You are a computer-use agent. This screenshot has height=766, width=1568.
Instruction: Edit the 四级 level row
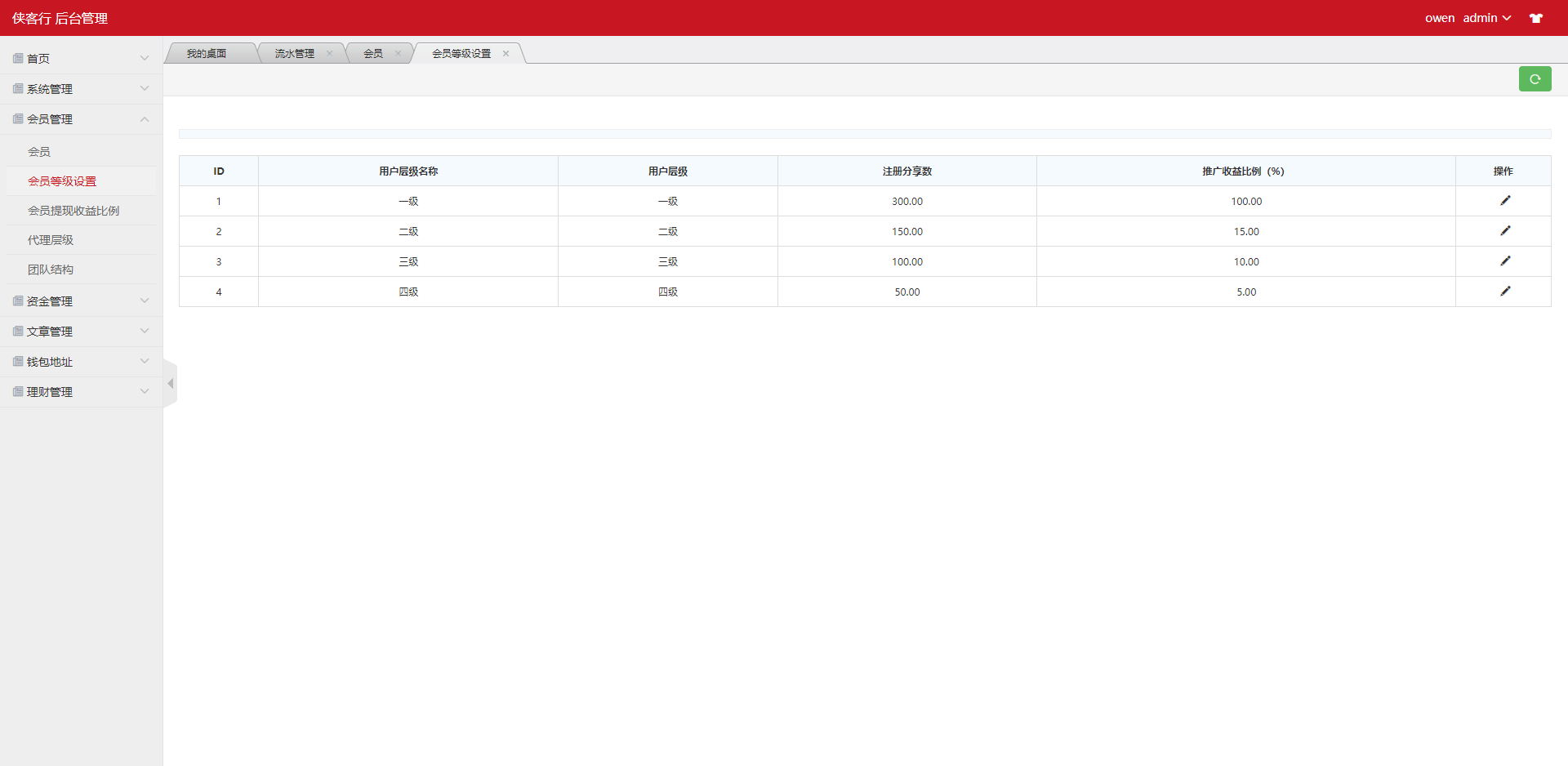[x=1505, y=292]
